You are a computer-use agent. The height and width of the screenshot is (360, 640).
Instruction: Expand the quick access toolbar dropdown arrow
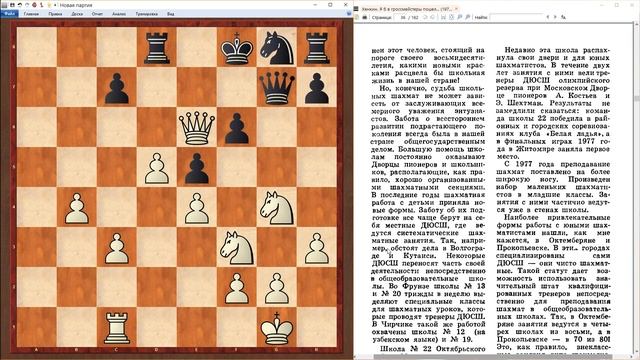click(x=55, y=5)
